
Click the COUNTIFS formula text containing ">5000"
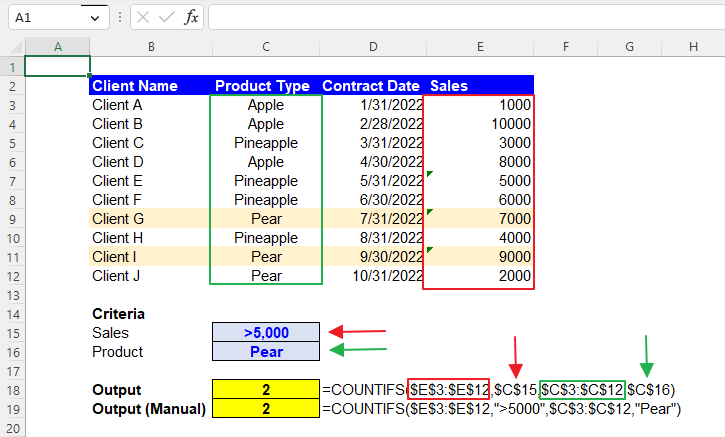pos(502,409)
